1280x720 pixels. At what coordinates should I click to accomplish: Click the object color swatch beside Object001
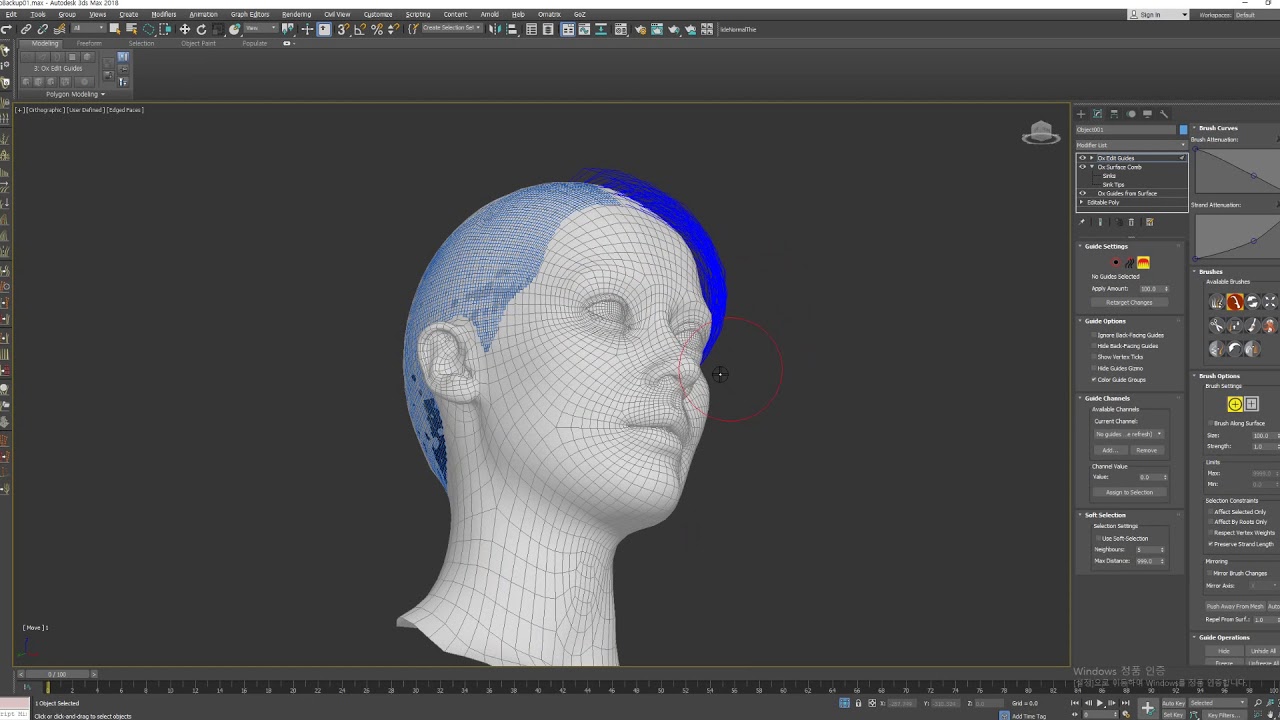[1183, 130]
